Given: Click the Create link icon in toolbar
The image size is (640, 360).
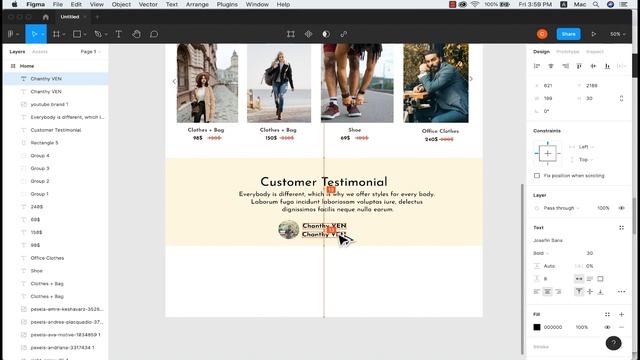Looking at the screenshot, I should click(344, 34).
